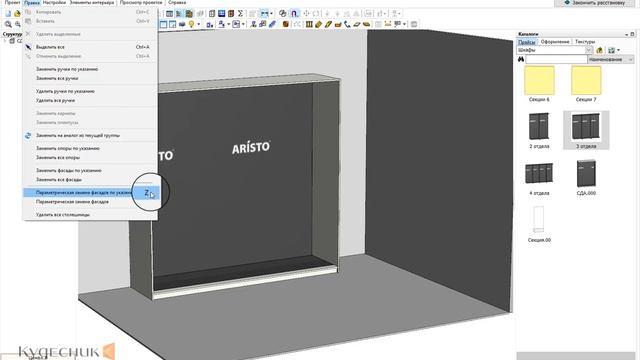Choose Заменить опоры по указанию
640x360 pixels.
click(90, 148)
